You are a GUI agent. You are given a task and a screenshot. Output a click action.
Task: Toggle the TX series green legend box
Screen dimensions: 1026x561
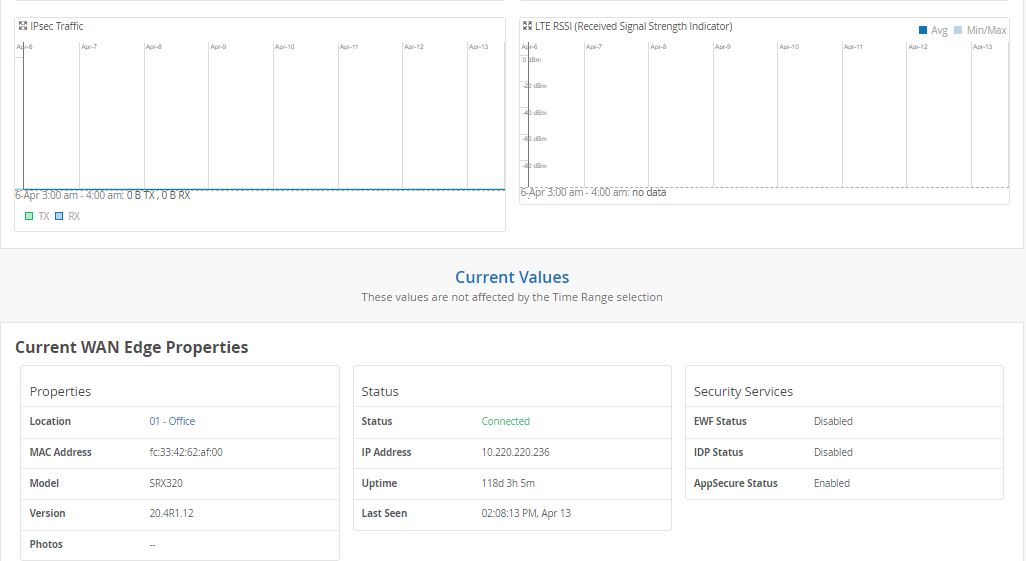29,216
